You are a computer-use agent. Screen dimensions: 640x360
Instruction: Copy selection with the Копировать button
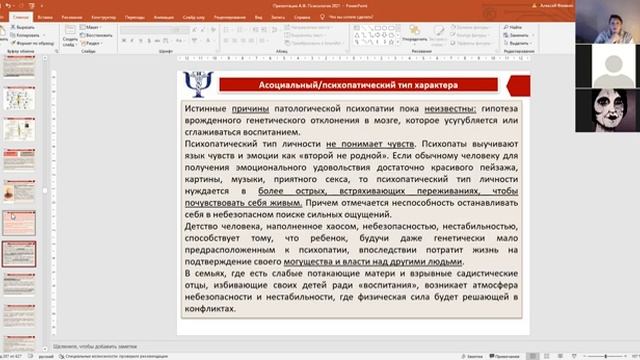(25, 35)
